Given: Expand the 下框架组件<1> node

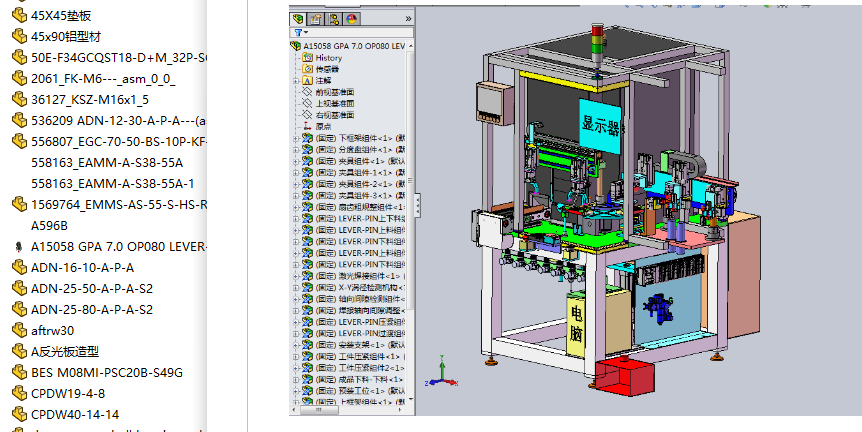Looking at the screenshot, I should click(295, 139).
